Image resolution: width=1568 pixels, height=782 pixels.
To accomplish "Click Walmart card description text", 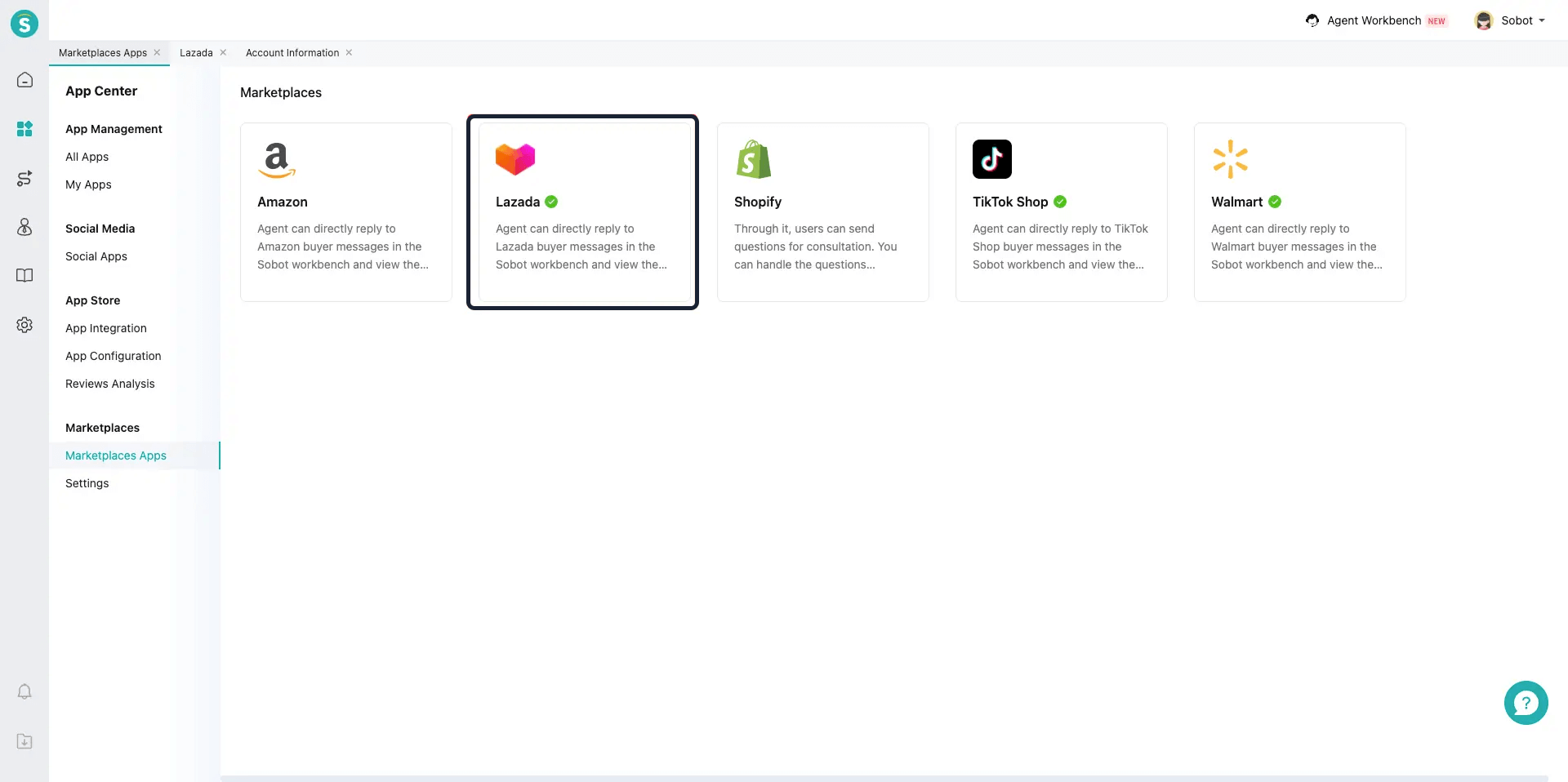I will pos(1297,247).
